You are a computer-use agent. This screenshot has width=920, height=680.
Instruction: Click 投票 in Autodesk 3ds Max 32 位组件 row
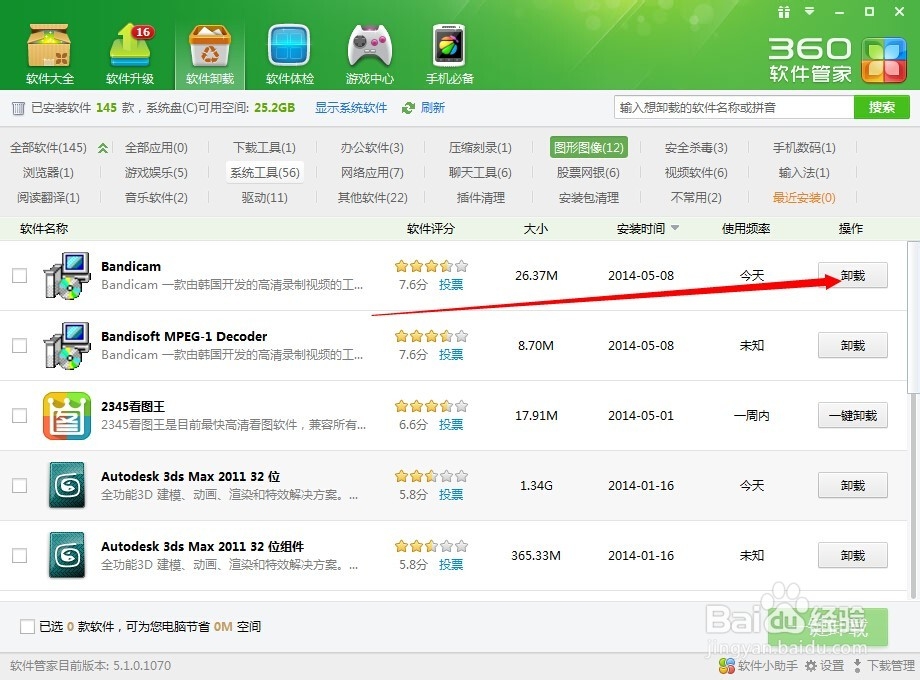[x=451, y=564]
